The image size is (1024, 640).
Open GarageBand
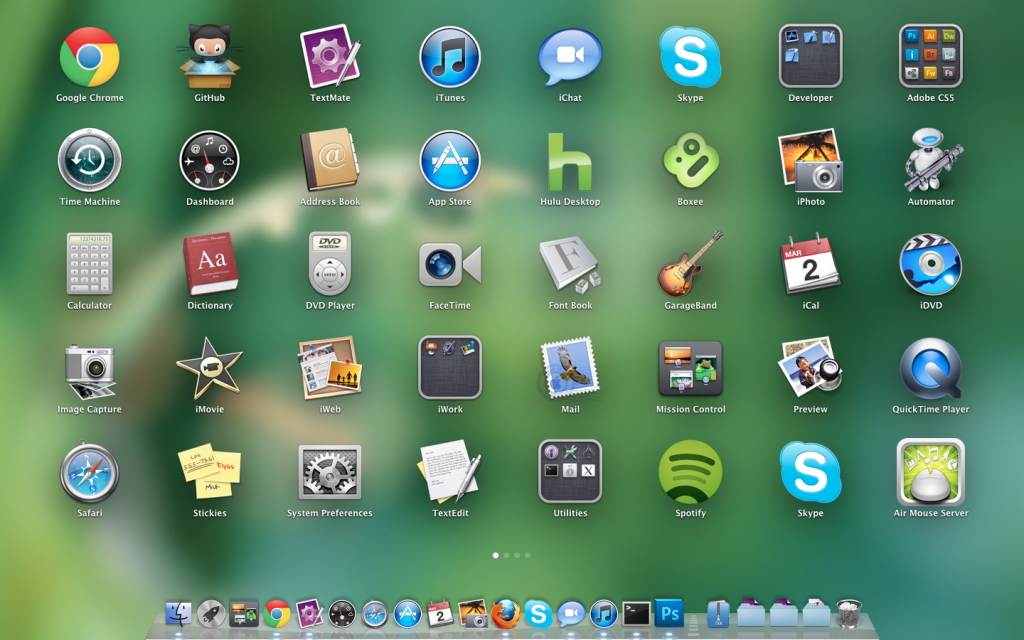[x=690, y=265]
